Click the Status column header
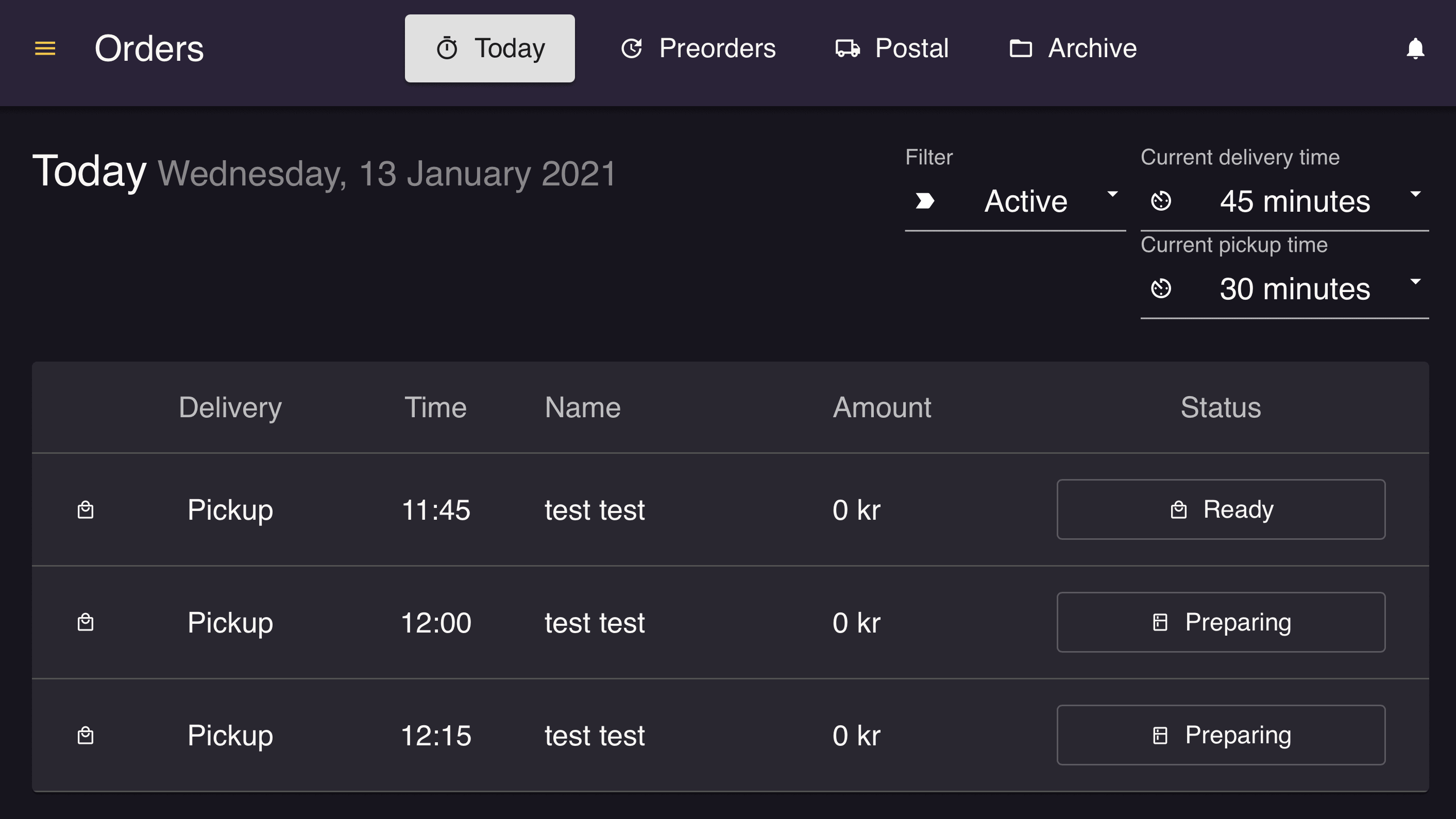Viewport: 1456px width, 819px height. [1221, 408]
